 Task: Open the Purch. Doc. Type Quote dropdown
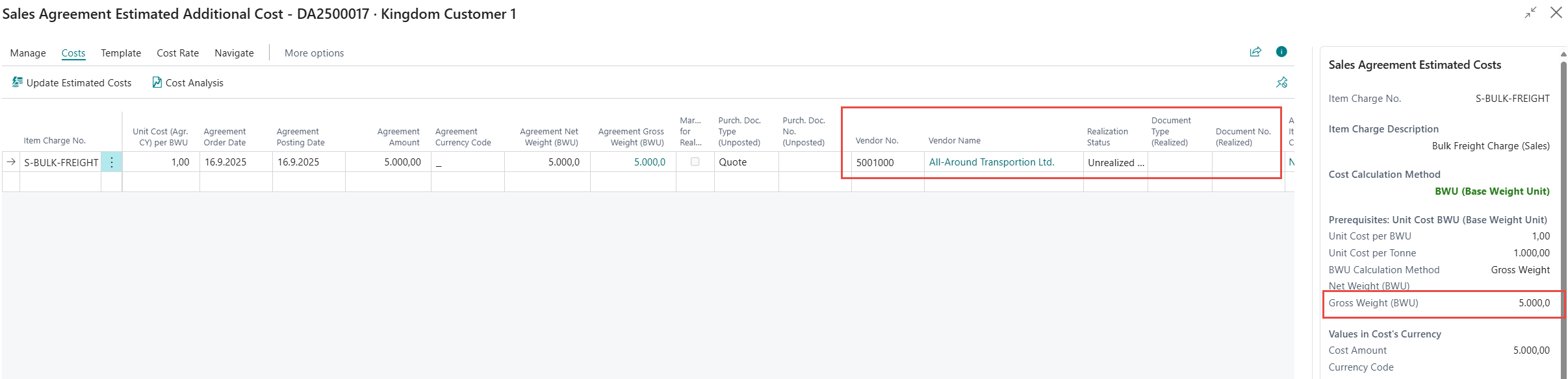745,162
